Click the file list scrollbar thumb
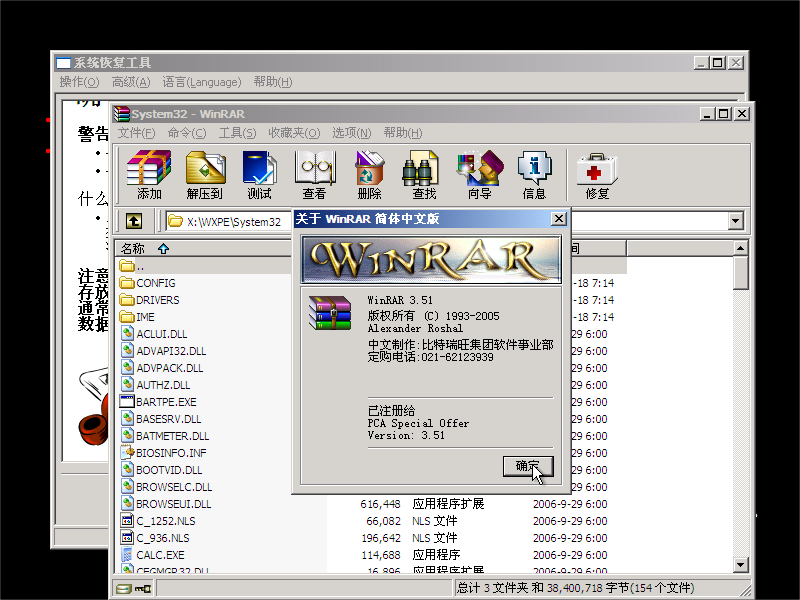The height and width of the screenshot is (600, 800). [740, 273]
